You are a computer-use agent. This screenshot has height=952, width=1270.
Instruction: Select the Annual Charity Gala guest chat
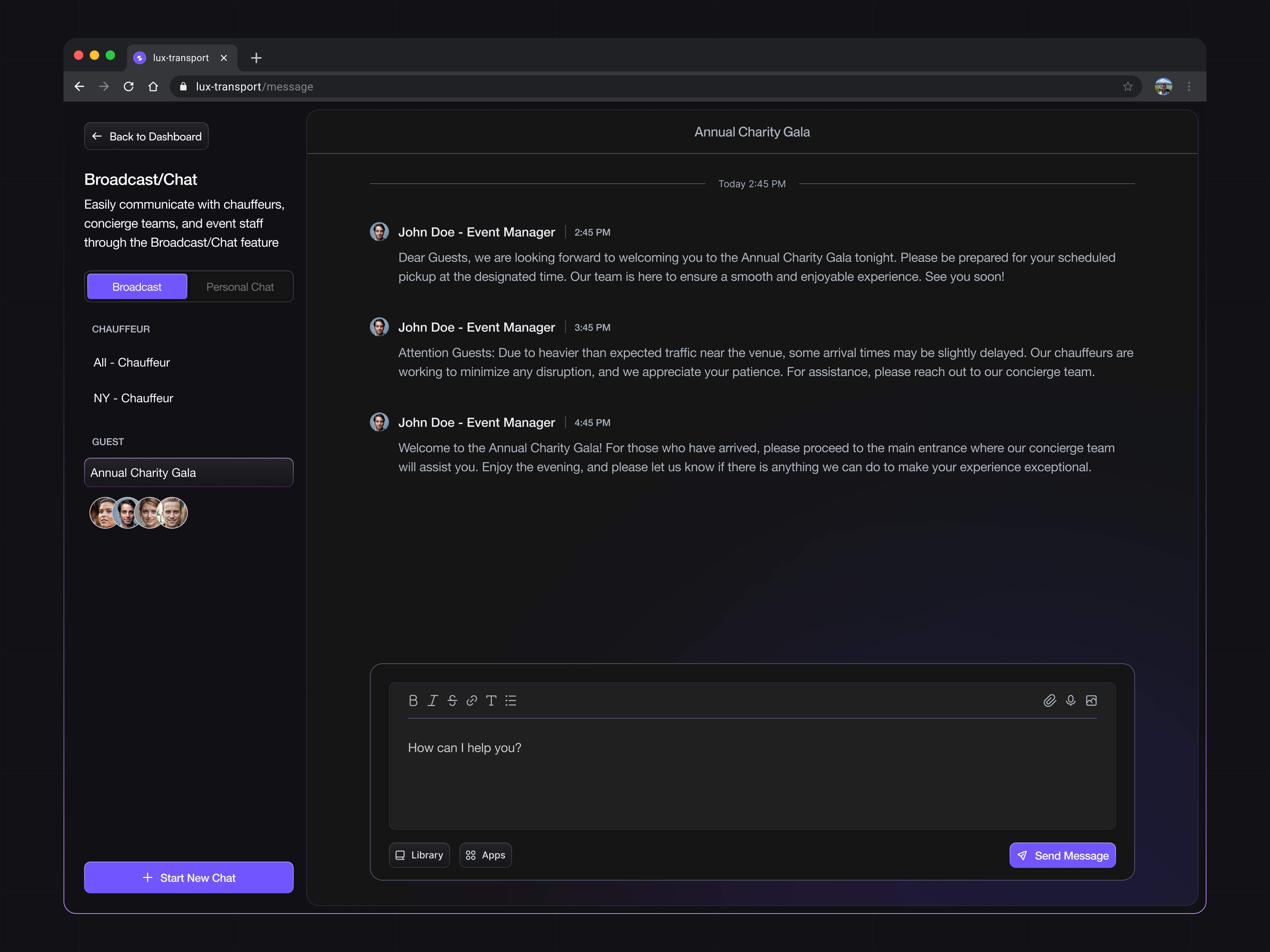click(x=188, y=472)
